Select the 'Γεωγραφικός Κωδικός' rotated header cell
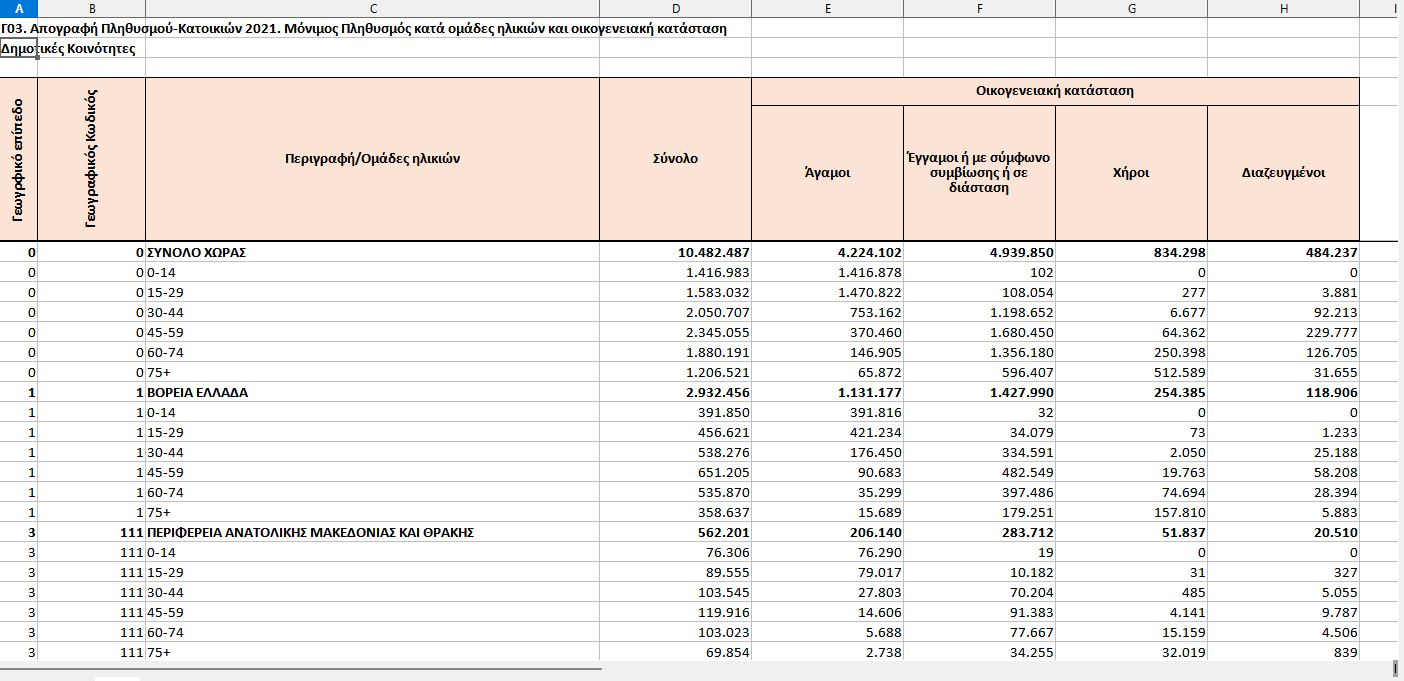1404x681 pixels. [92, 159]
